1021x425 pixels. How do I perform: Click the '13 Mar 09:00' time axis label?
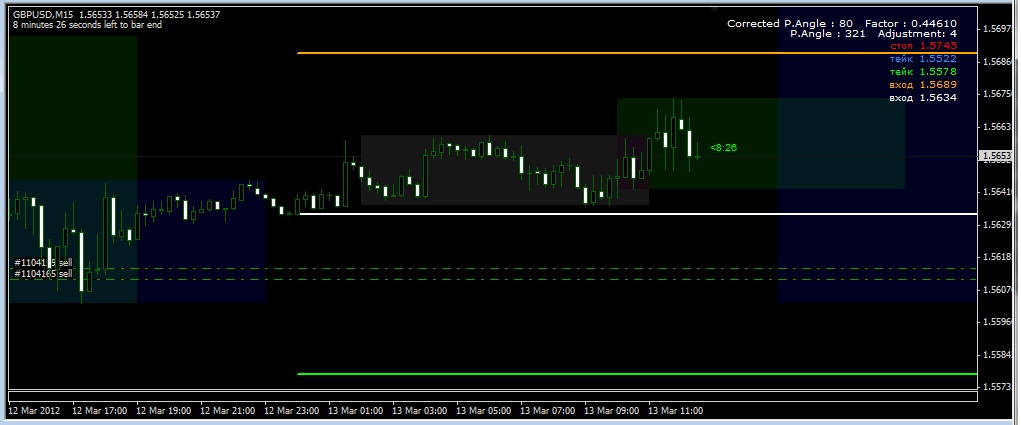pos(612,411)
